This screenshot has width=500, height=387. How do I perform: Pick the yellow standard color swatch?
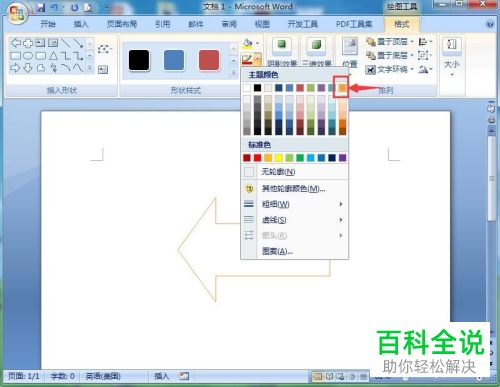tap(279, 158)
